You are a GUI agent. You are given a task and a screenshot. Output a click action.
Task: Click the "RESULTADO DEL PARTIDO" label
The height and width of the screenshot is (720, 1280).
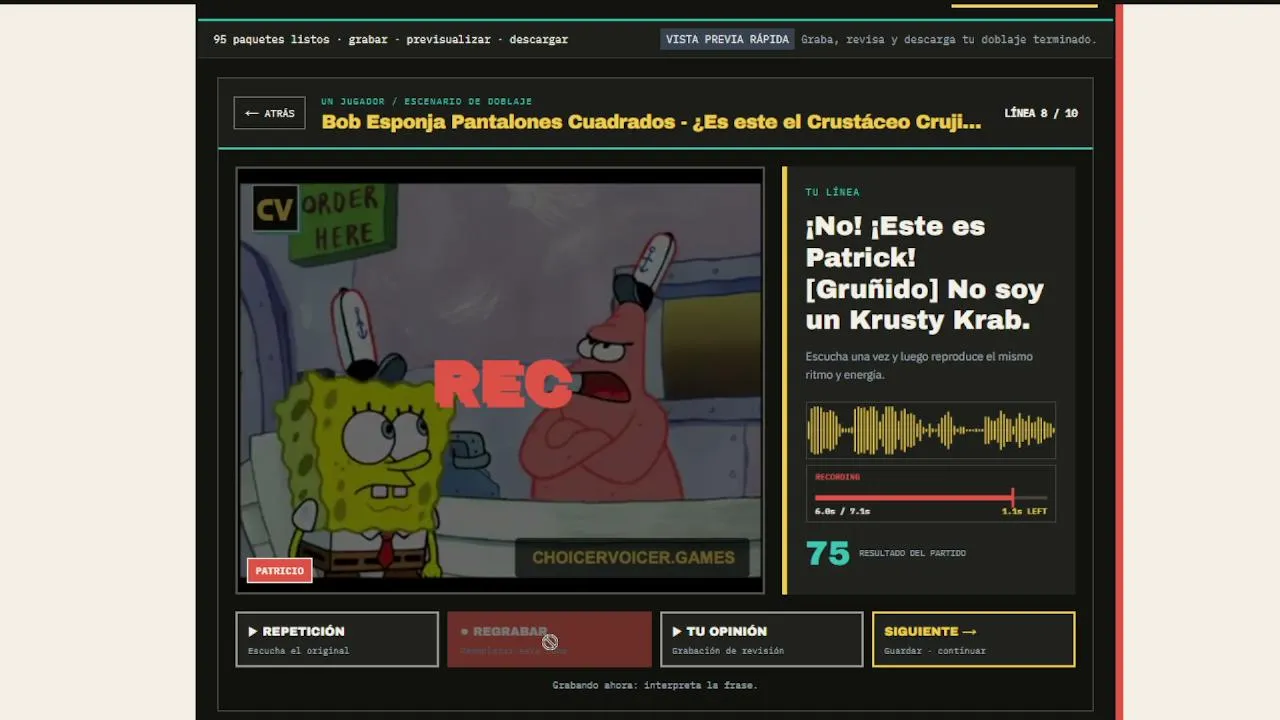[x=912, y=553]
